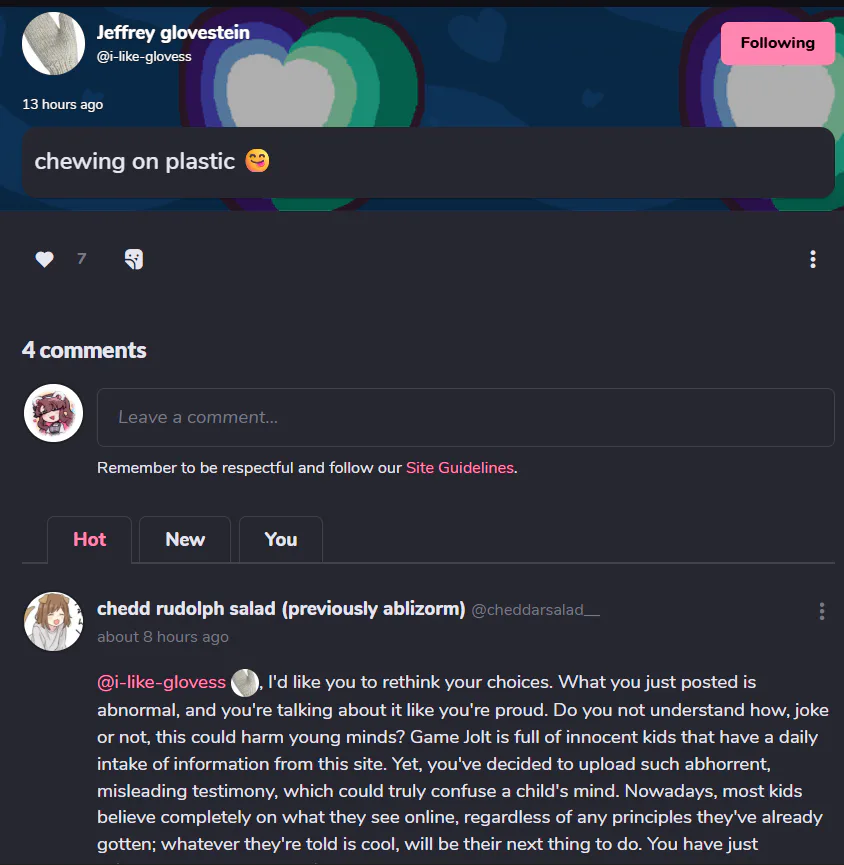Open comment options three-dot menu

point(822,611)
